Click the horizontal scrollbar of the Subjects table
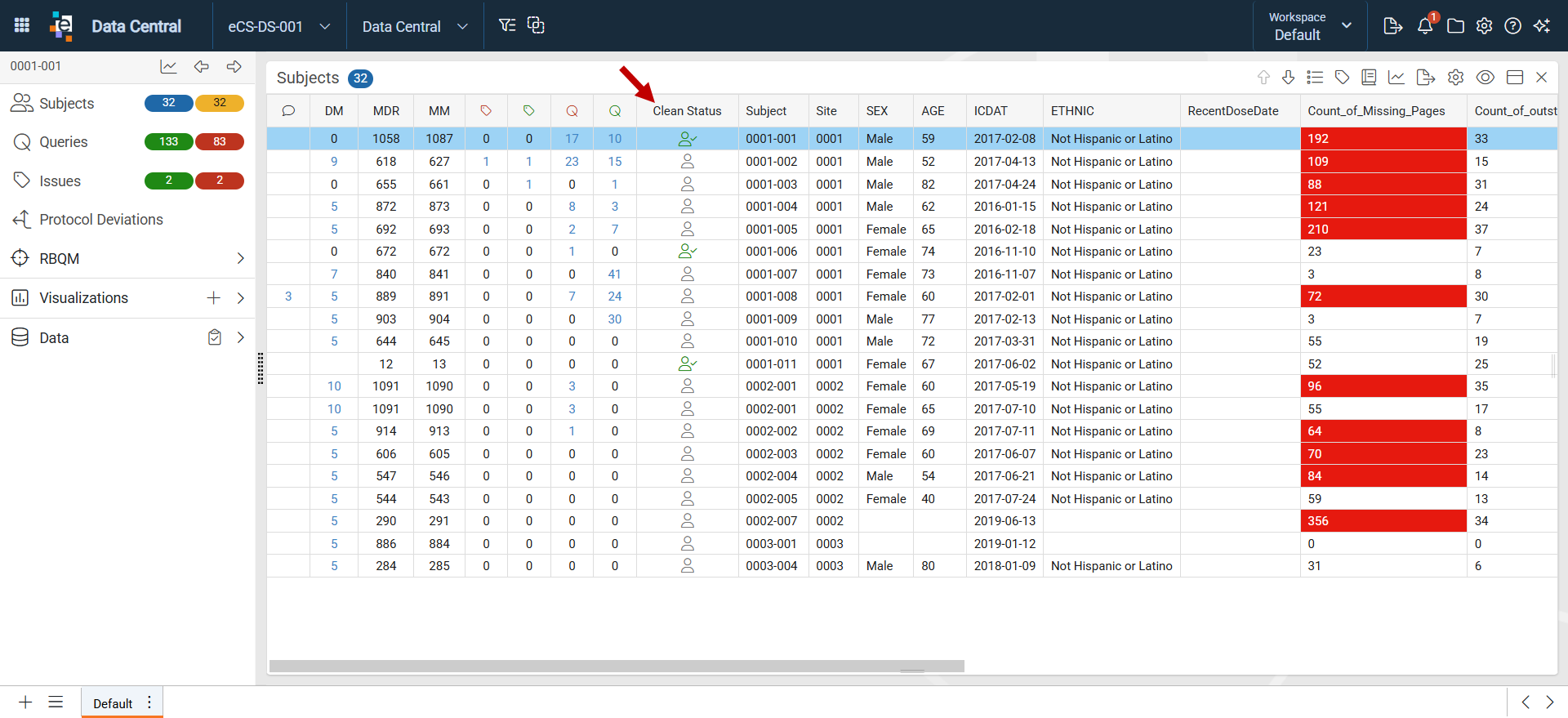Image resolution: width=1568 pixels, height=718 pixels. [x=617, y=666]
